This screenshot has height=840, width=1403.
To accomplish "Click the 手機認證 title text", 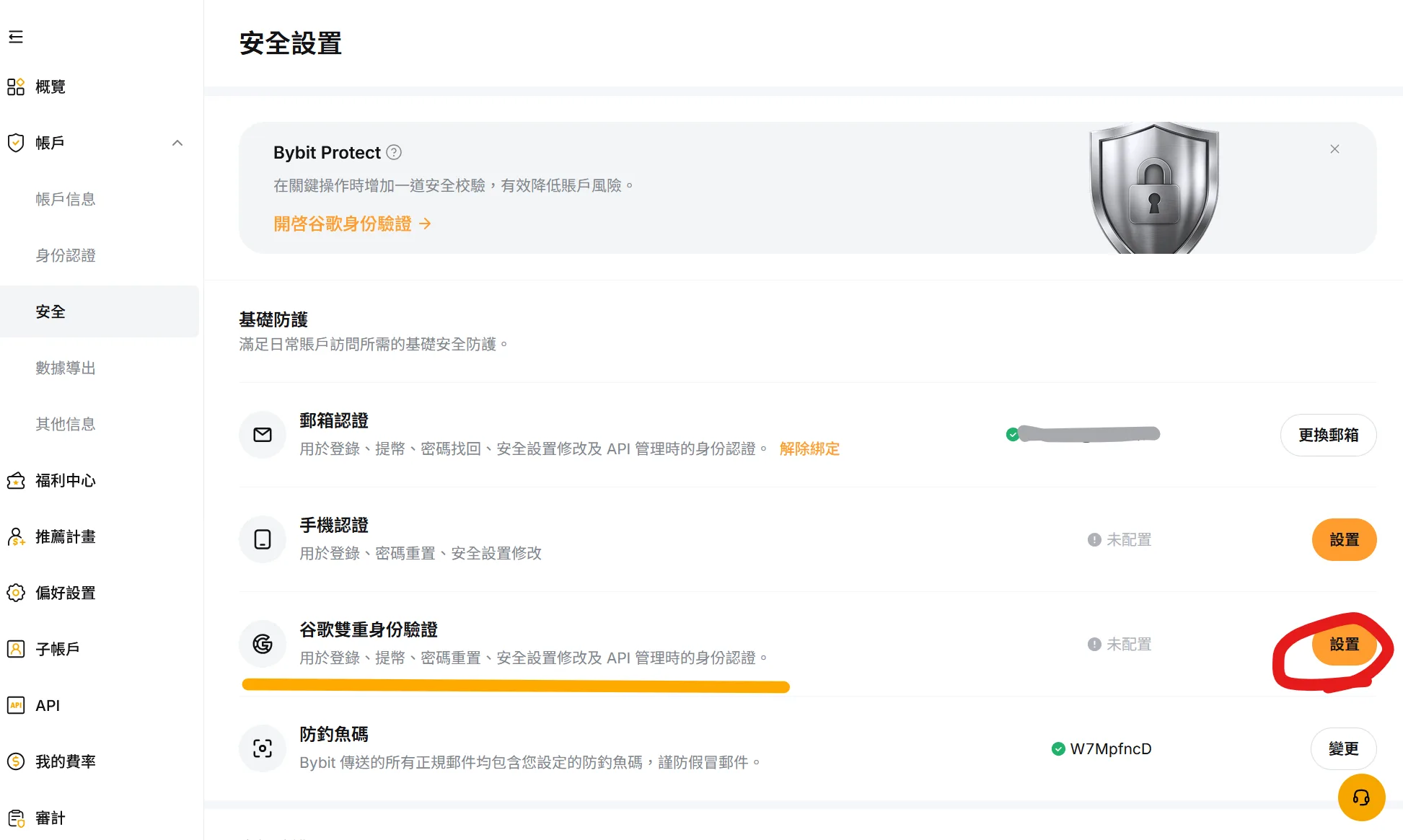I will (x=334, y=525).
